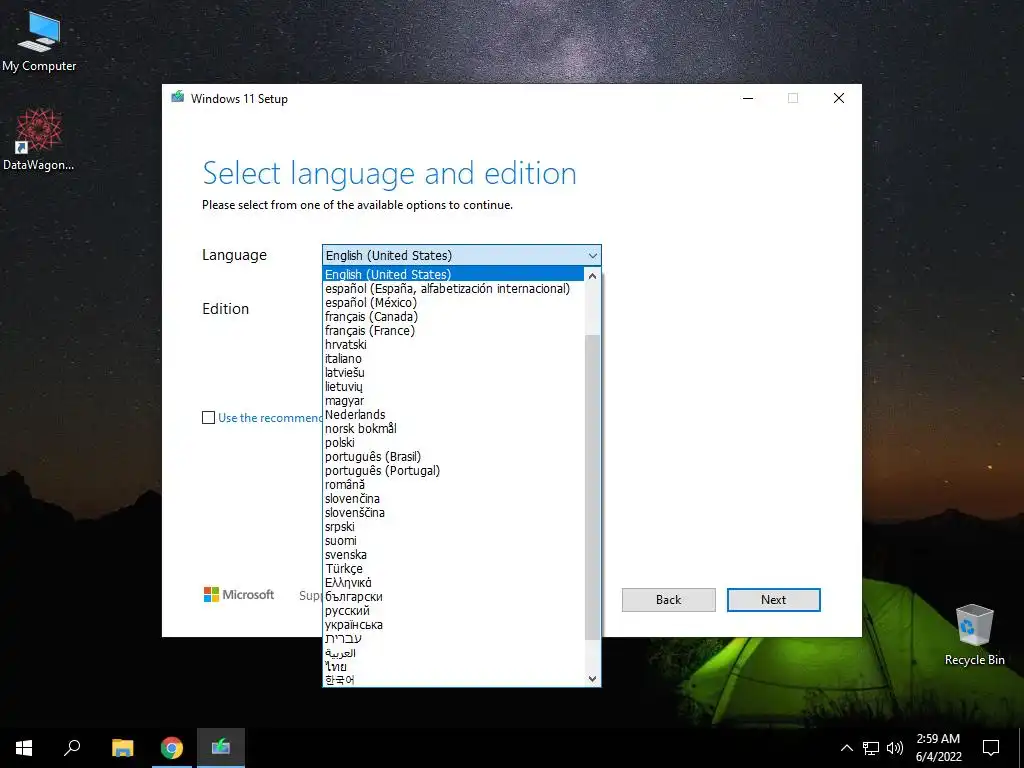The width and height of the screenshot is (1024, 768).
Task: Choose lietuvių language option
Action: click(453, 387)
